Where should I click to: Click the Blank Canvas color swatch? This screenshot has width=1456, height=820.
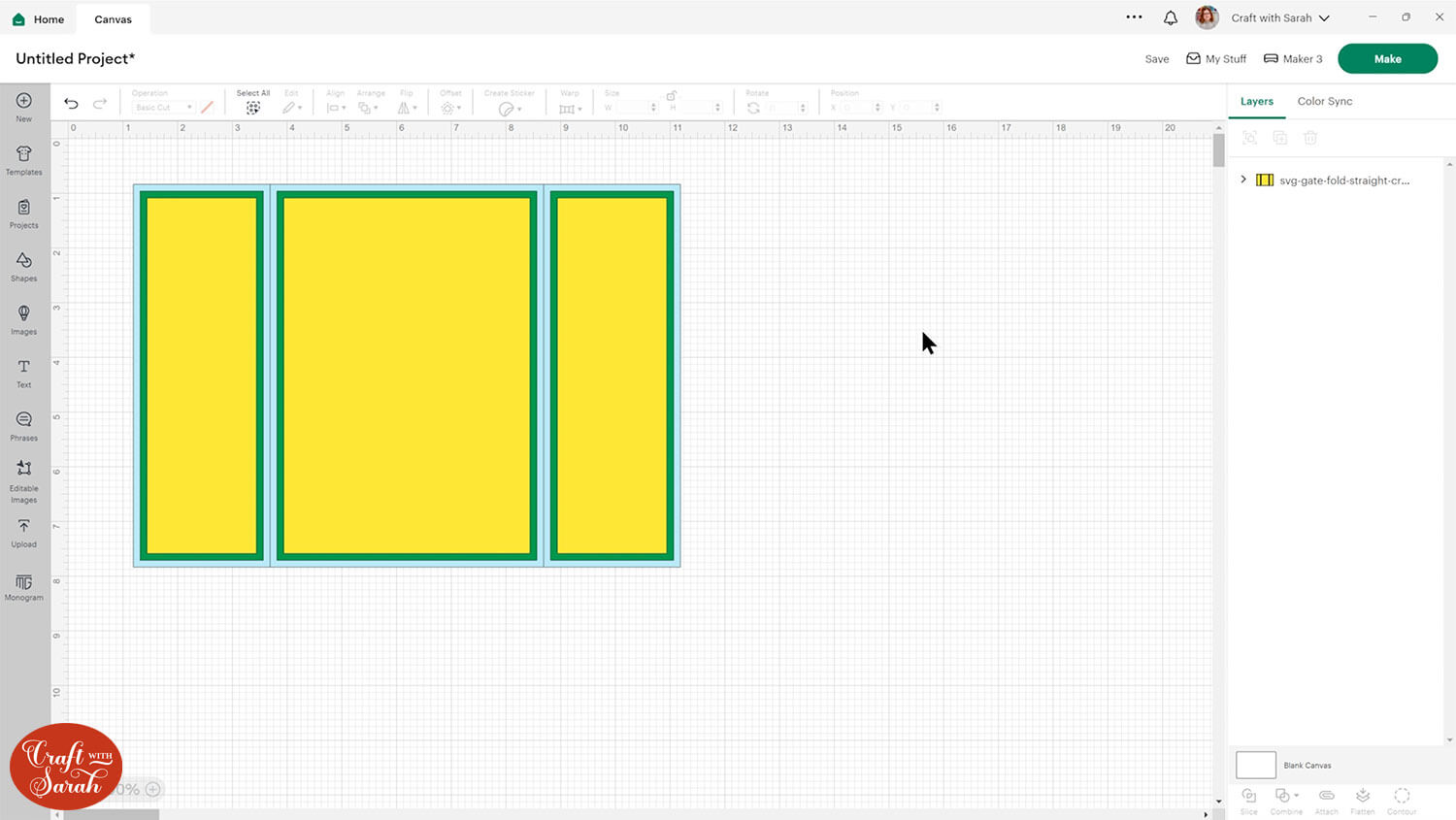click(x=1256, y=765)
